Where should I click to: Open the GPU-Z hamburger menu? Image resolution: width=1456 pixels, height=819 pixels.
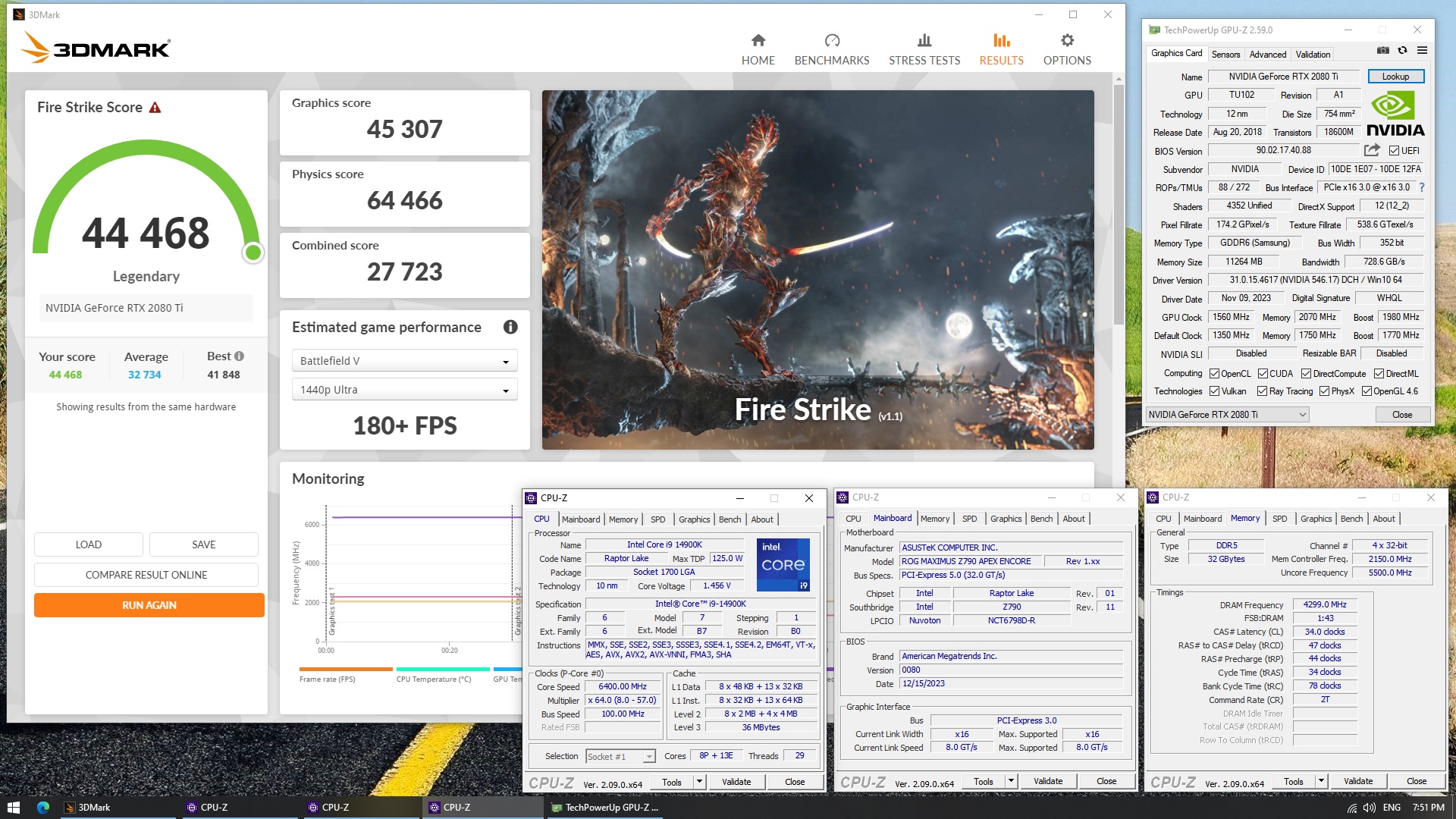pos(1422,50)
